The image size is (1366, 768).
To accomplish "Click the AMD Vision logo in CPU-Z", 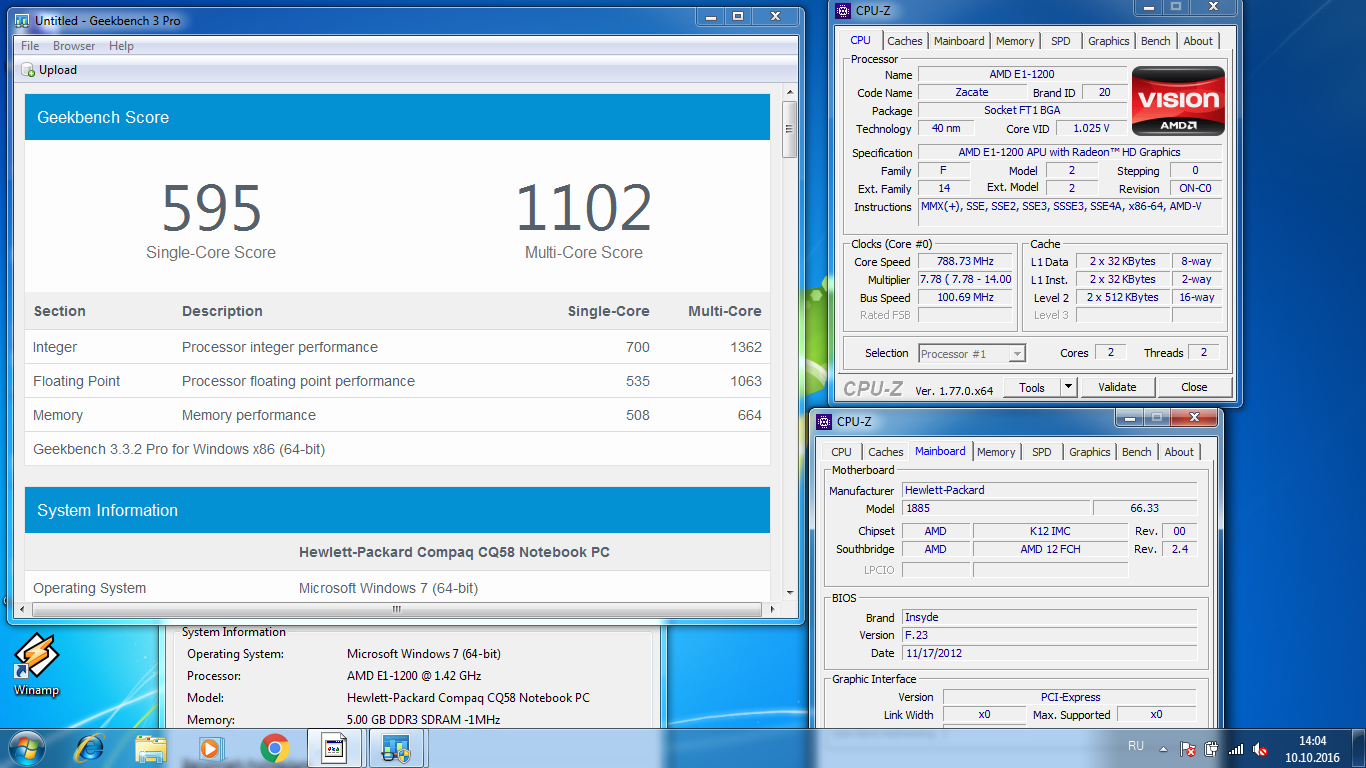I will pyautogui.click(x=1178, y=101).
